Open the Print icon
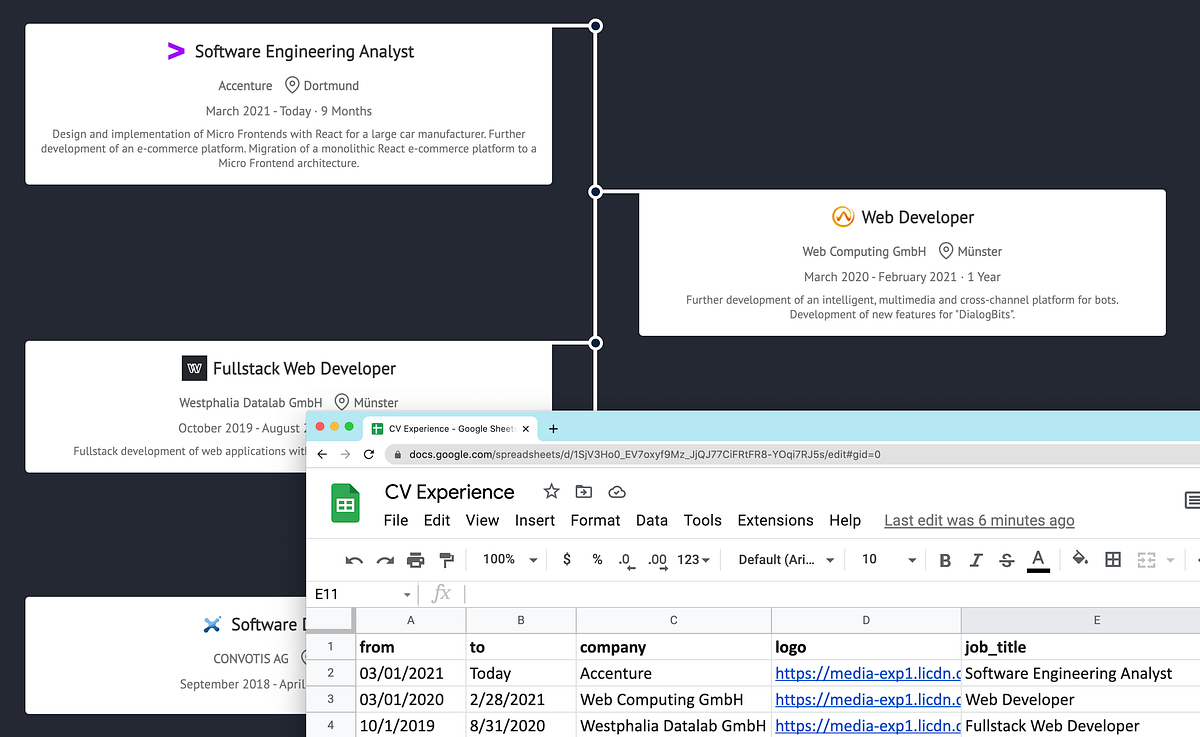 click(415, 560)
